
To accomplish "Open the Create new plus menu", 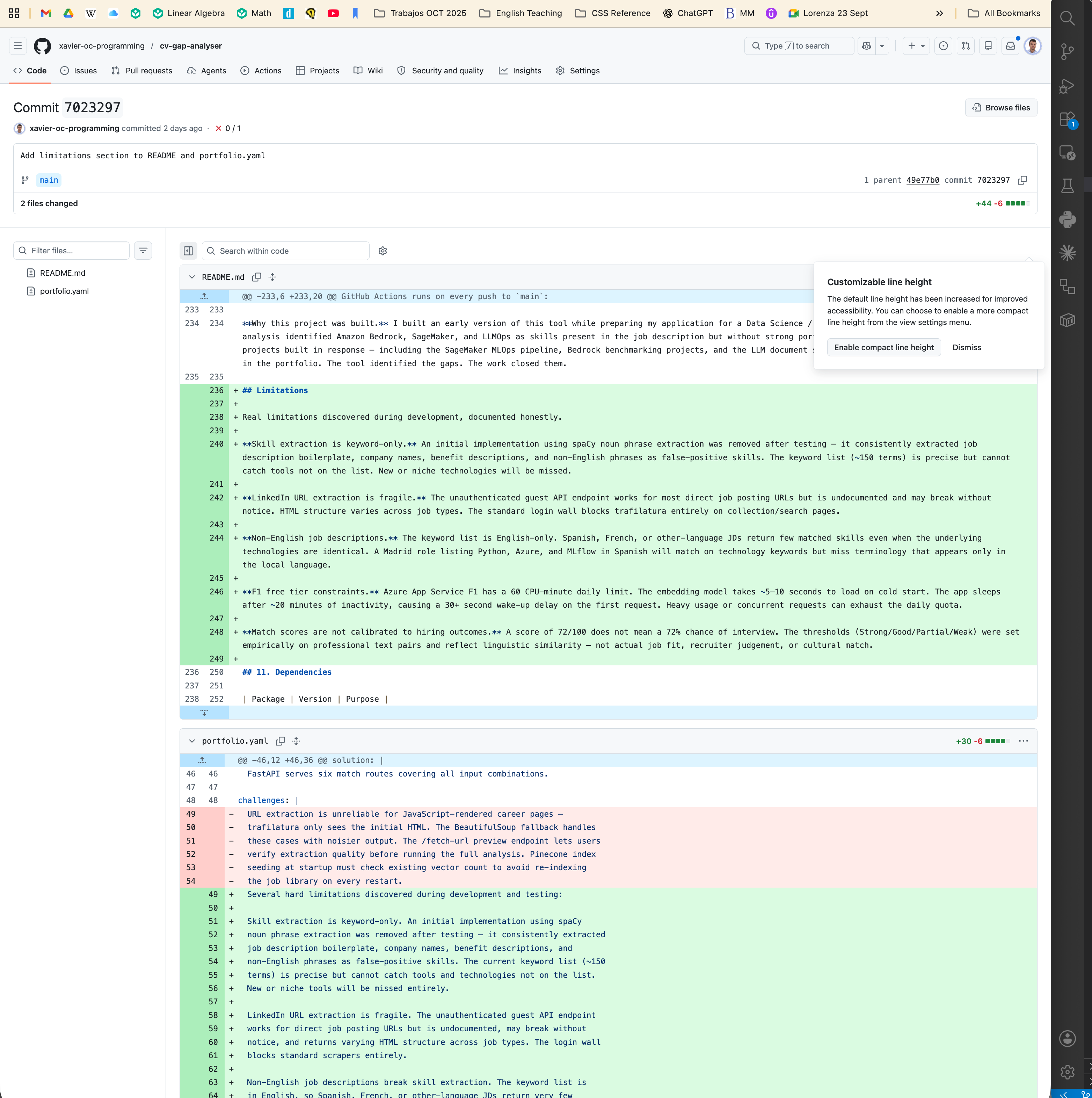I will pos(916,46).
